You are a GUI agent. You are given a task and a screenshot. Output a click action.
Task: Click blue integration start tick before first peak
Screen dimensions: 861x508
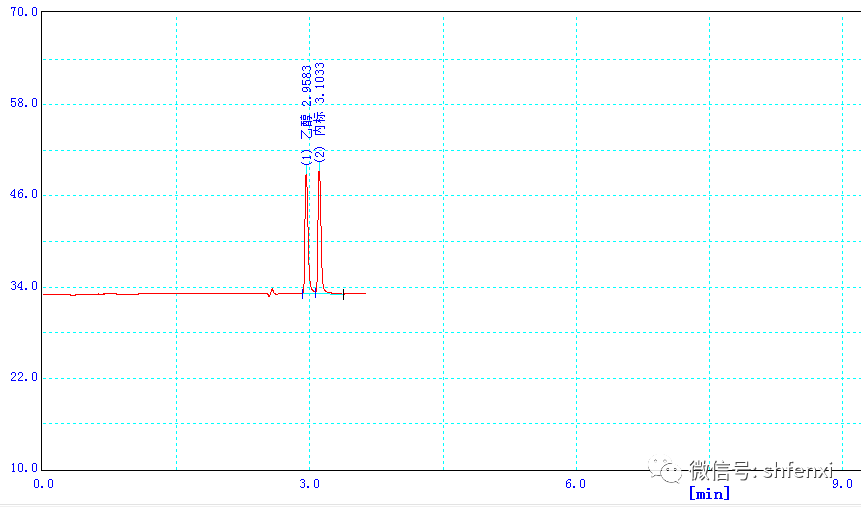click(x=302, y=292)
